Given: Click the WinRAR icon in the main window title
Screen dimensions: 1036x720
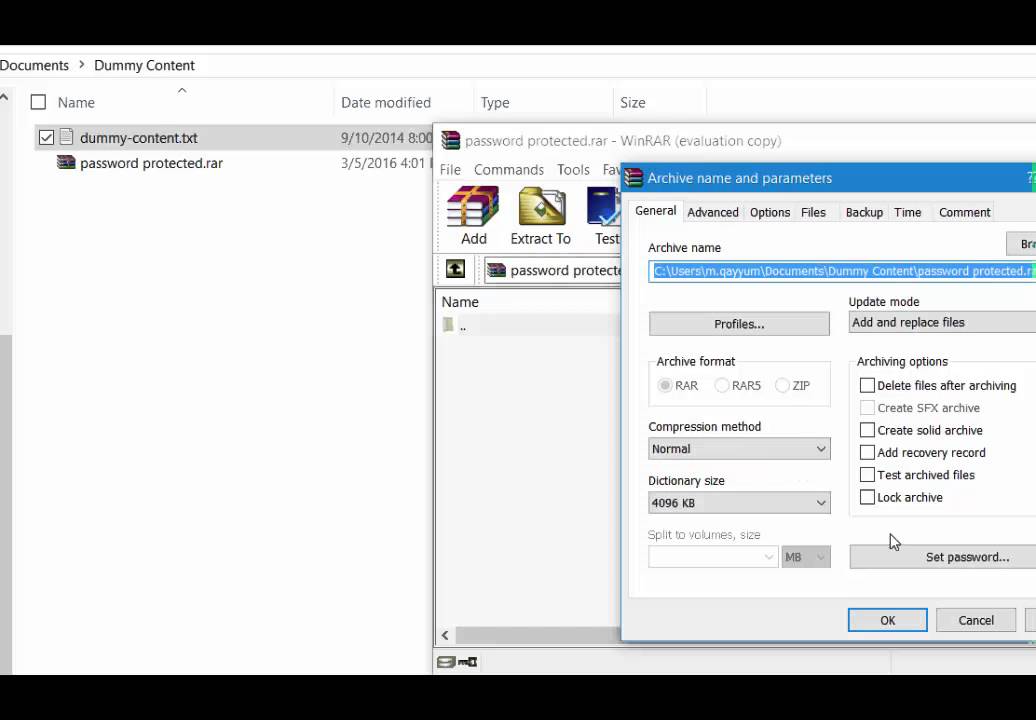Looking at the screenshot, I should (451, 140).
